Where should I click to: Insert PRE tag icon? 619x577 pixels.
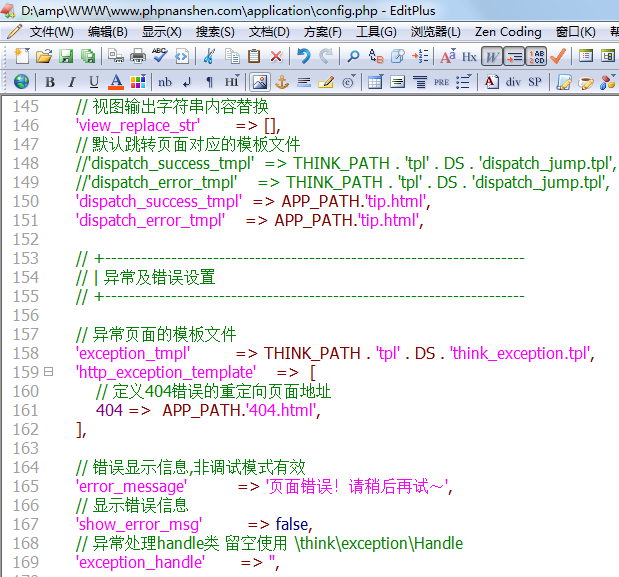pos(441,82)
